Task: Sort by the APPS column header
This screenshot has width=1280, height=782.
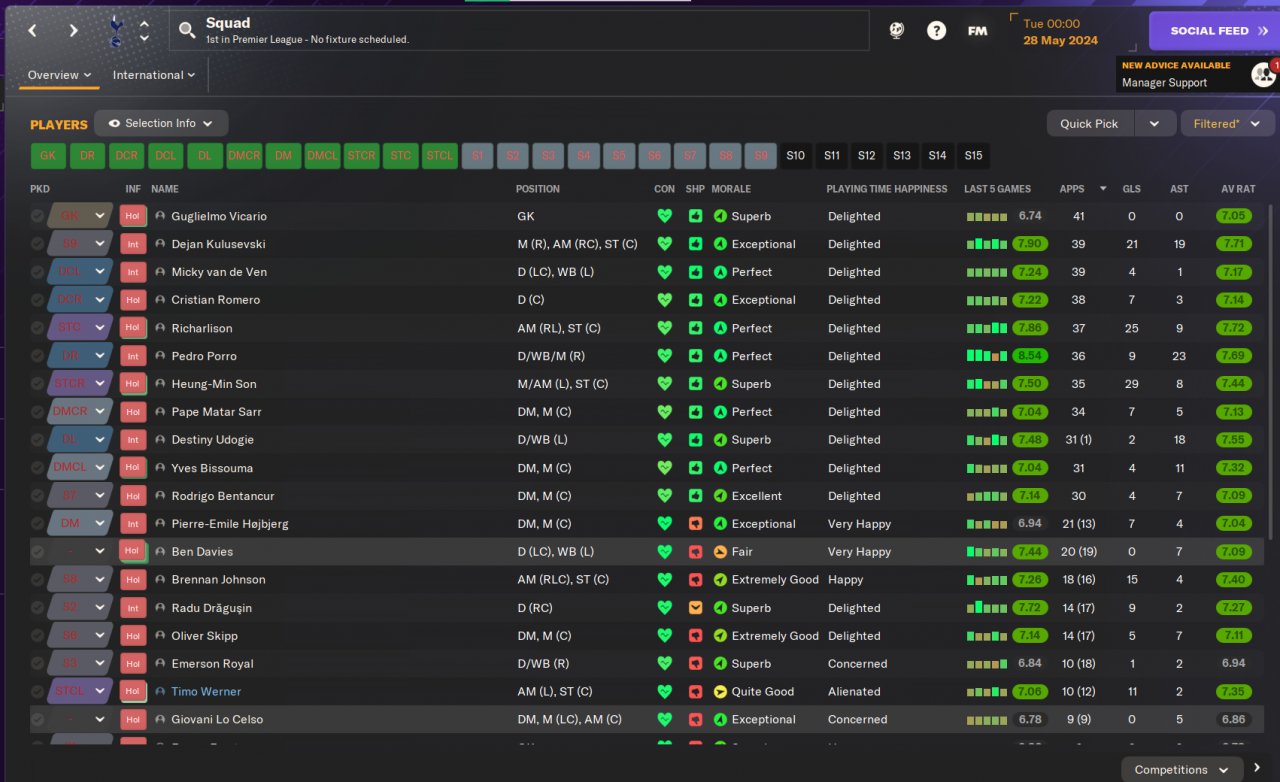Action: point(1072,189)
